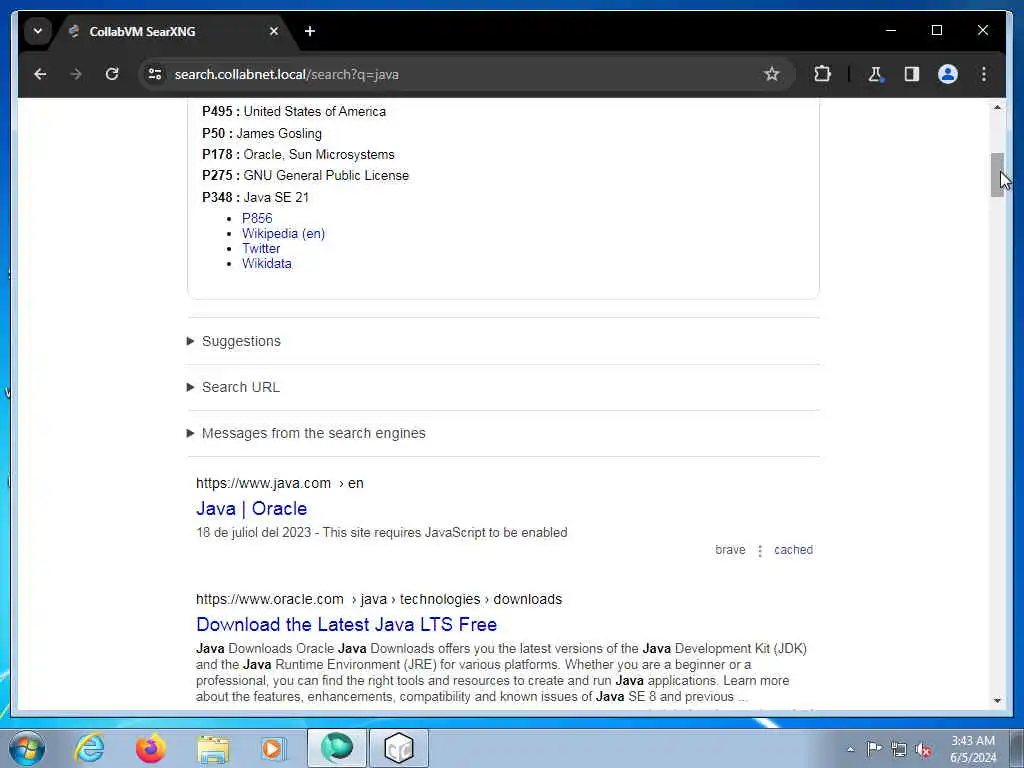
Task: Open the Java | Oracle result
Action: click(x=251, y=508)
